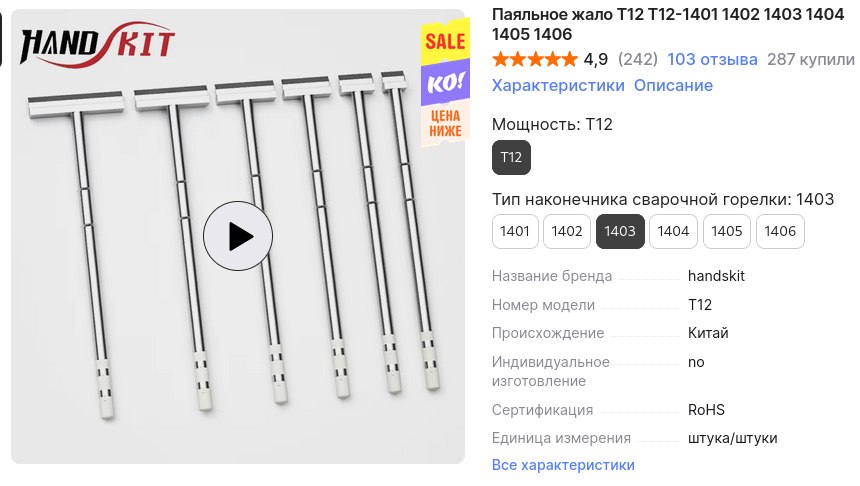The width and height of the screenshot is (860, 486).
Task: Expand Все характеристики link
Action: pyautogui.click(x=563, y=465)
